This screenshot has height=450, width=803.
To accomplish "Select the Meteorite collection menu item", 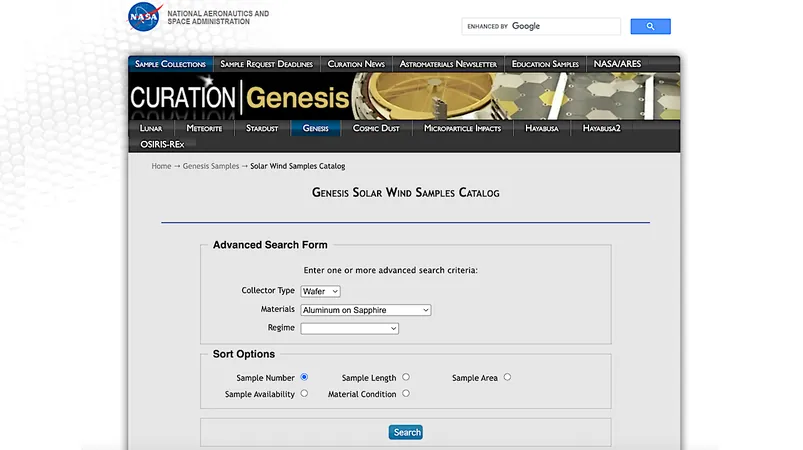I will click(x=204, y=128).
